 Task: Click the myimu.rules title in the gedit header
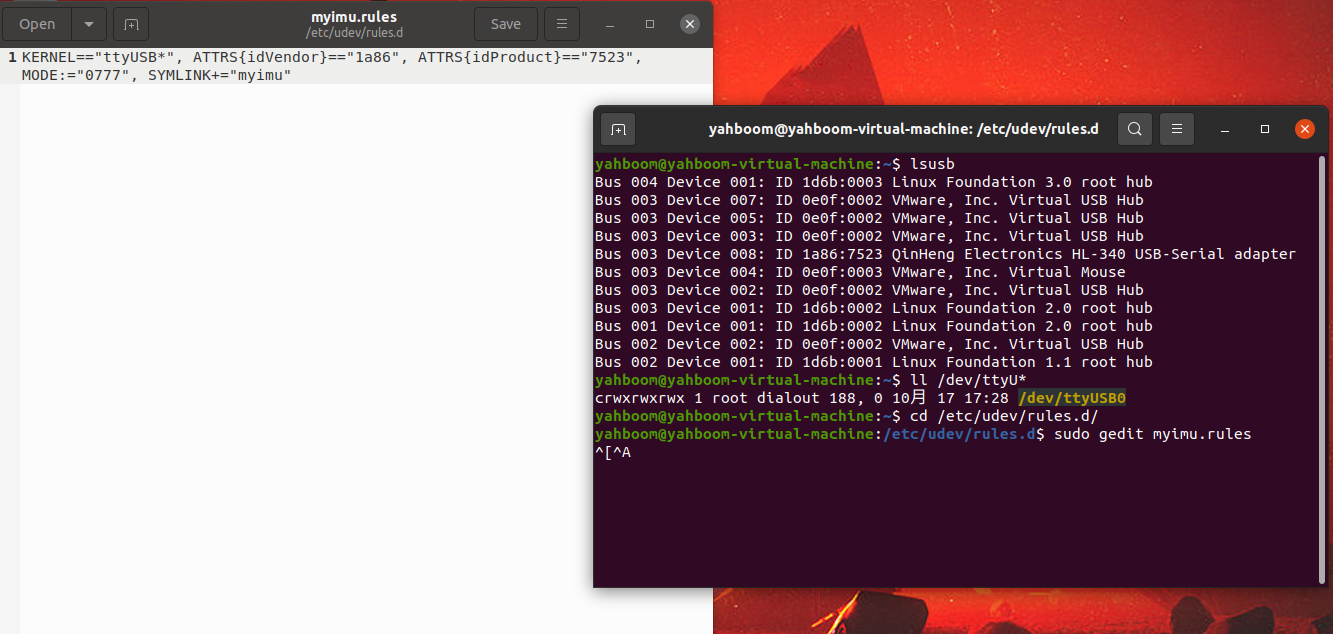click(354, 17)
